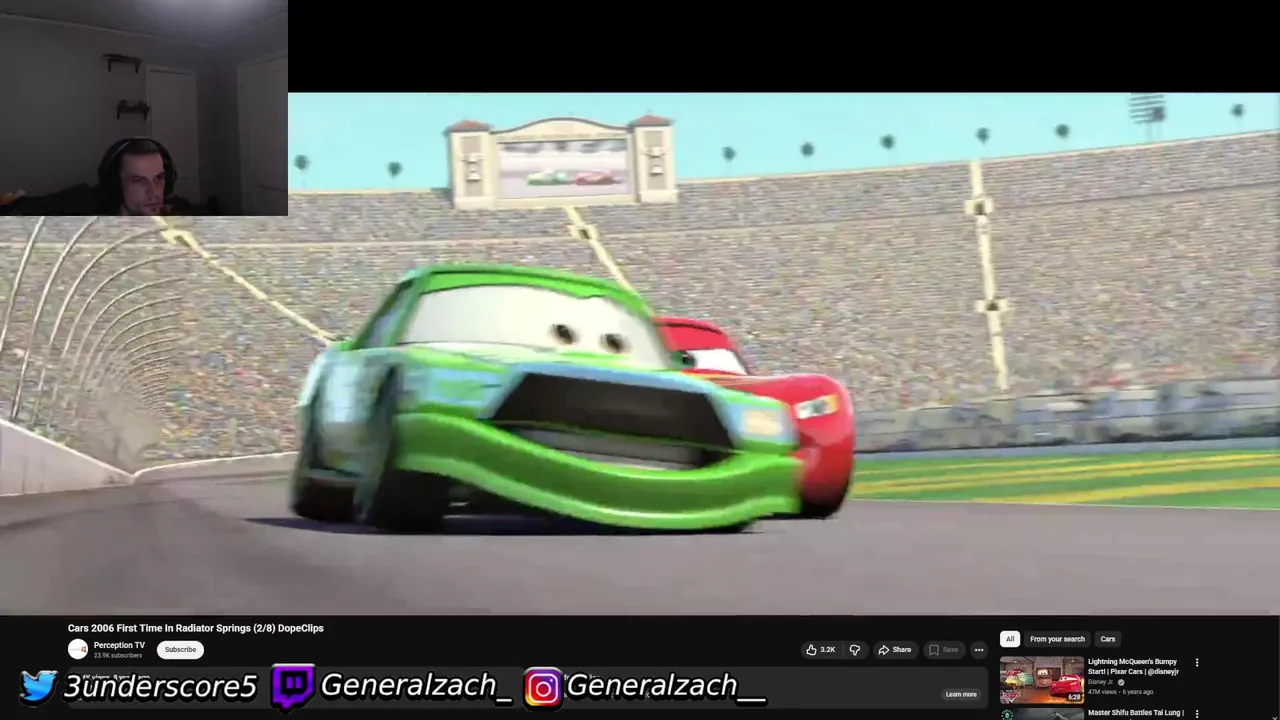
Task: Open options menu for Lightning McQueen's Bumpy Start
Action: [1197, 662]
